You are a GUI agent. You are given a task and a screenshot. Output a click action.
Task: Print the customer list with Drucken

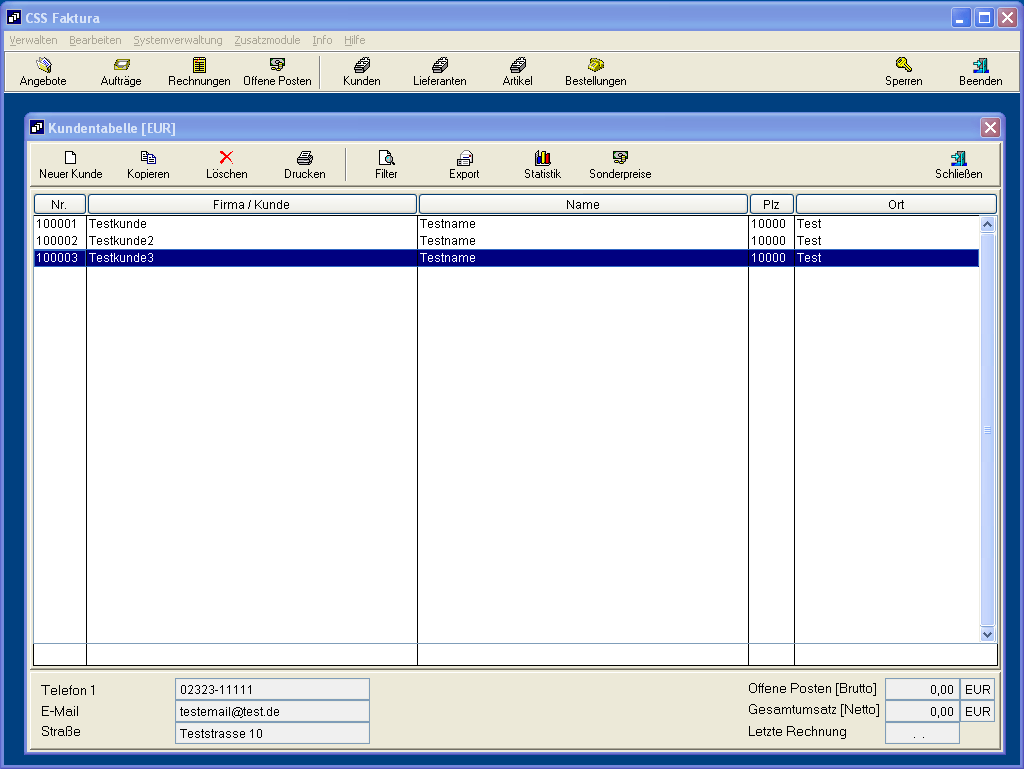[x=304, y=165]
